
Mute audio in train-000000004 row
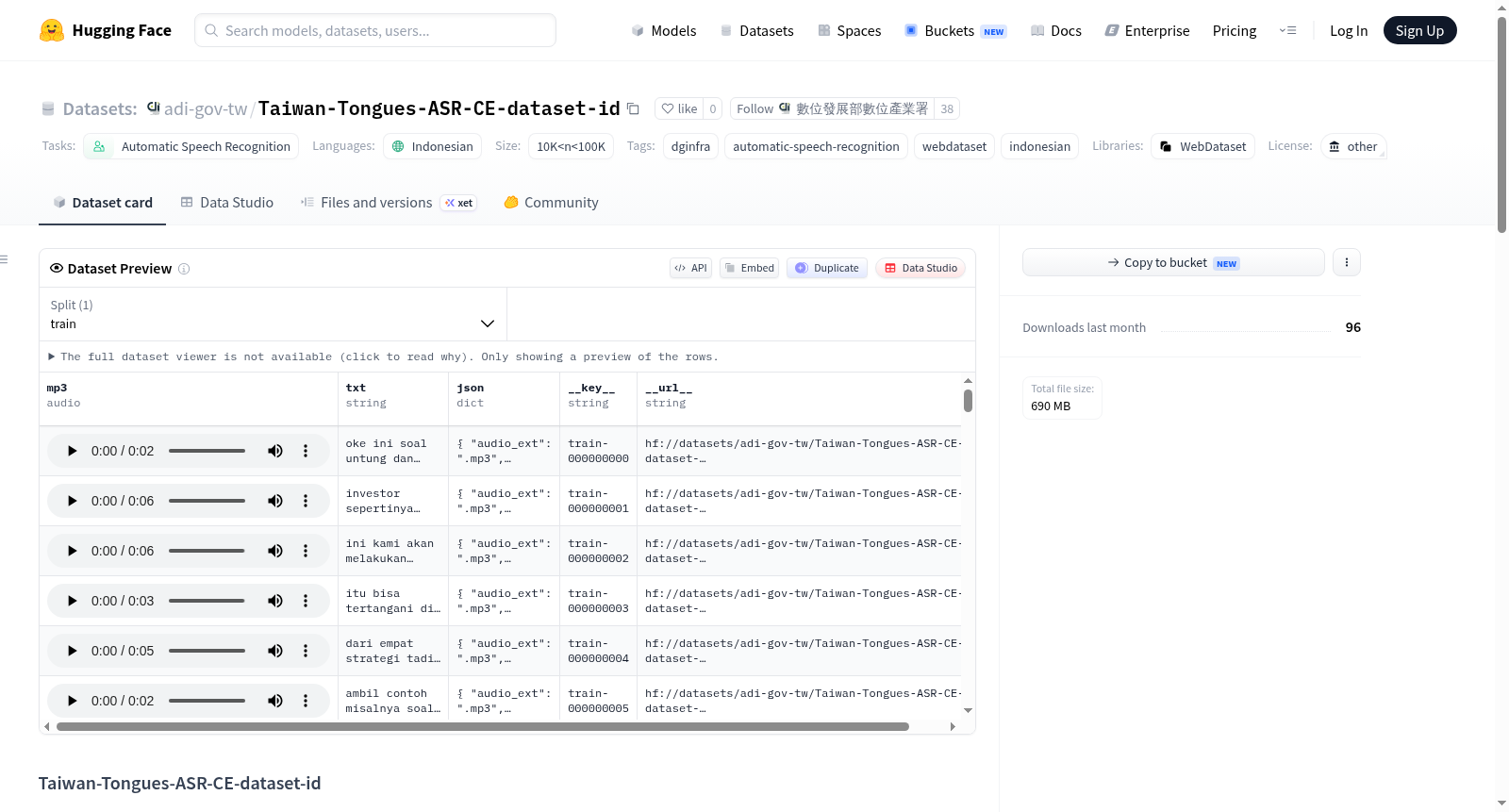tap(275, 651)
